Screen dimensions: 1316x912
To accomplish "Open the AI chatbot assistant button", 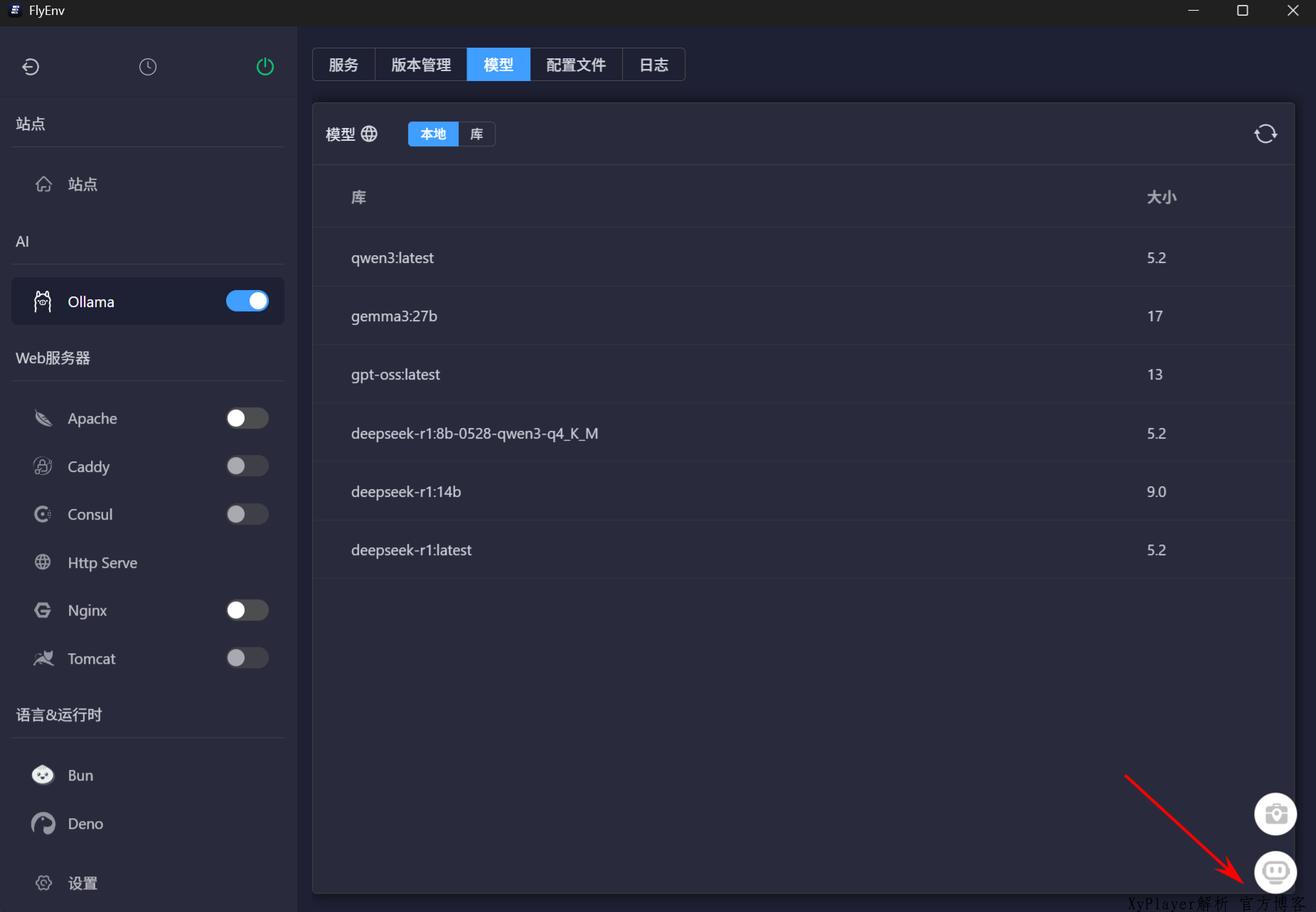I will coord(1275,871).
